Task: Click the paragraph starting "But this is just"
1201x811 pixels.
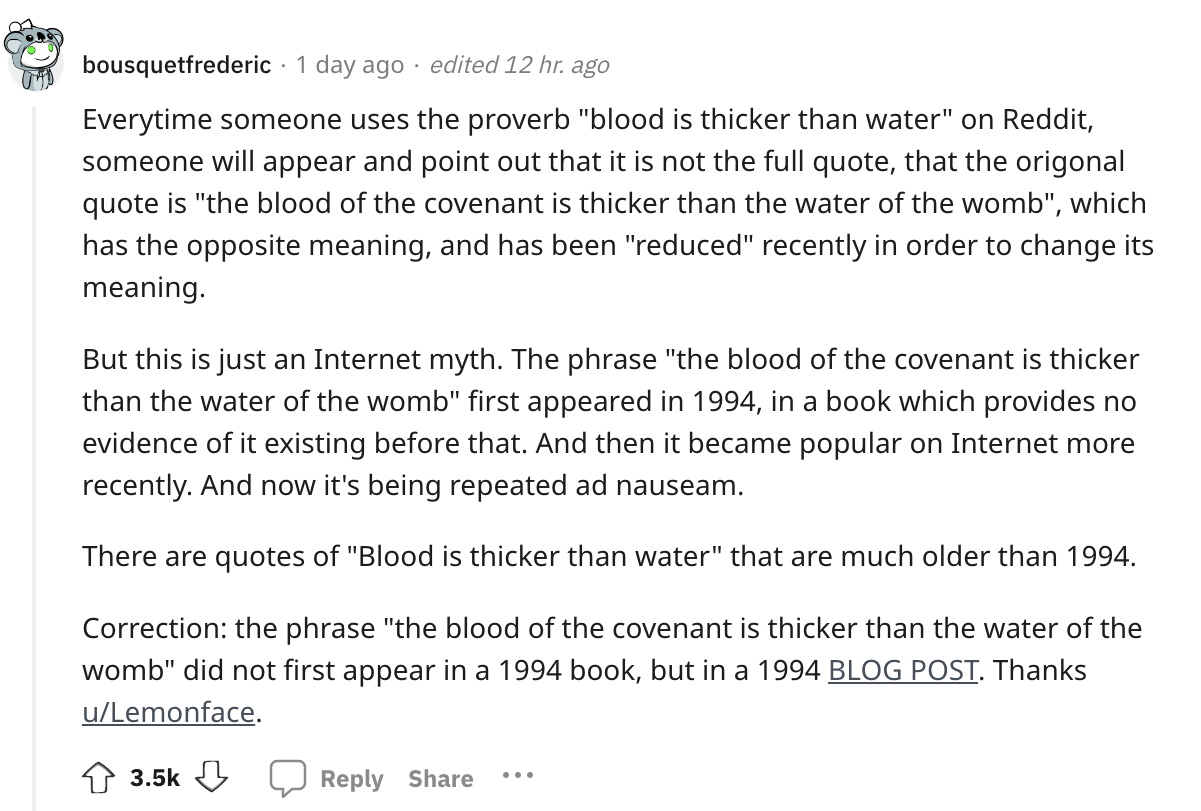Action: click(600, 421)
